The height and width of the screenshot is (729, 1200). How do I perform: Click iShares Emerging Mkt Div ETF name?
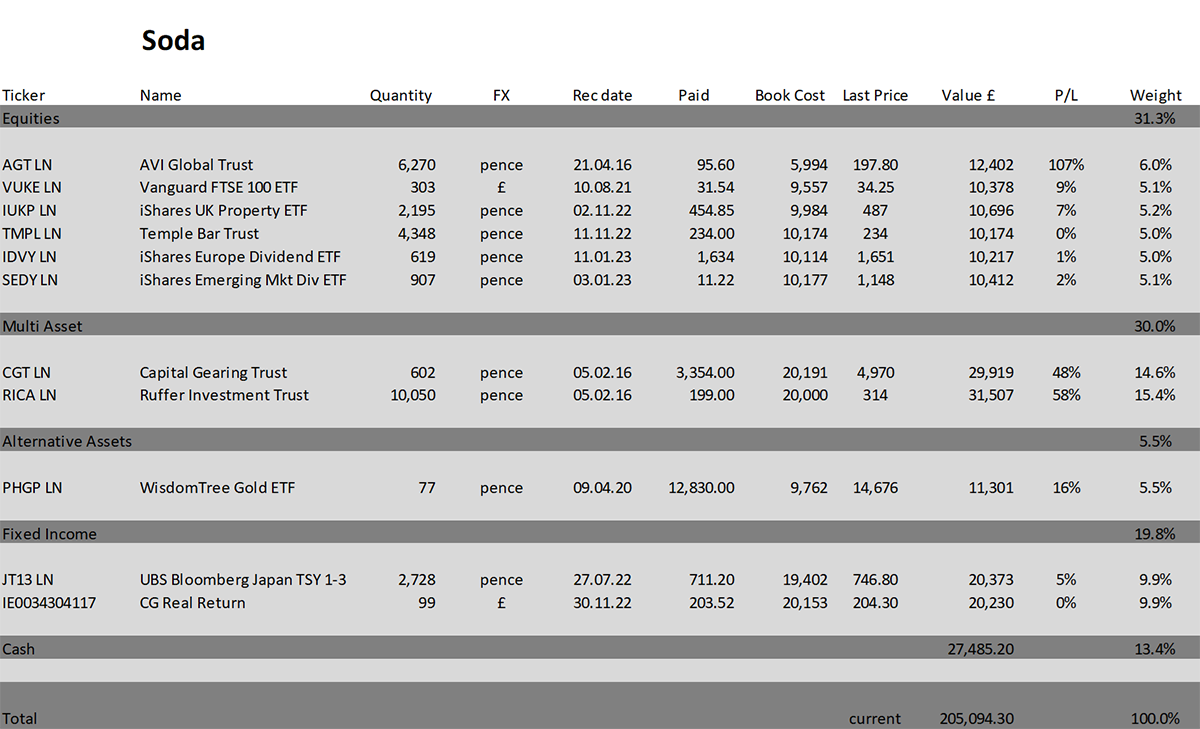(243, 280)
